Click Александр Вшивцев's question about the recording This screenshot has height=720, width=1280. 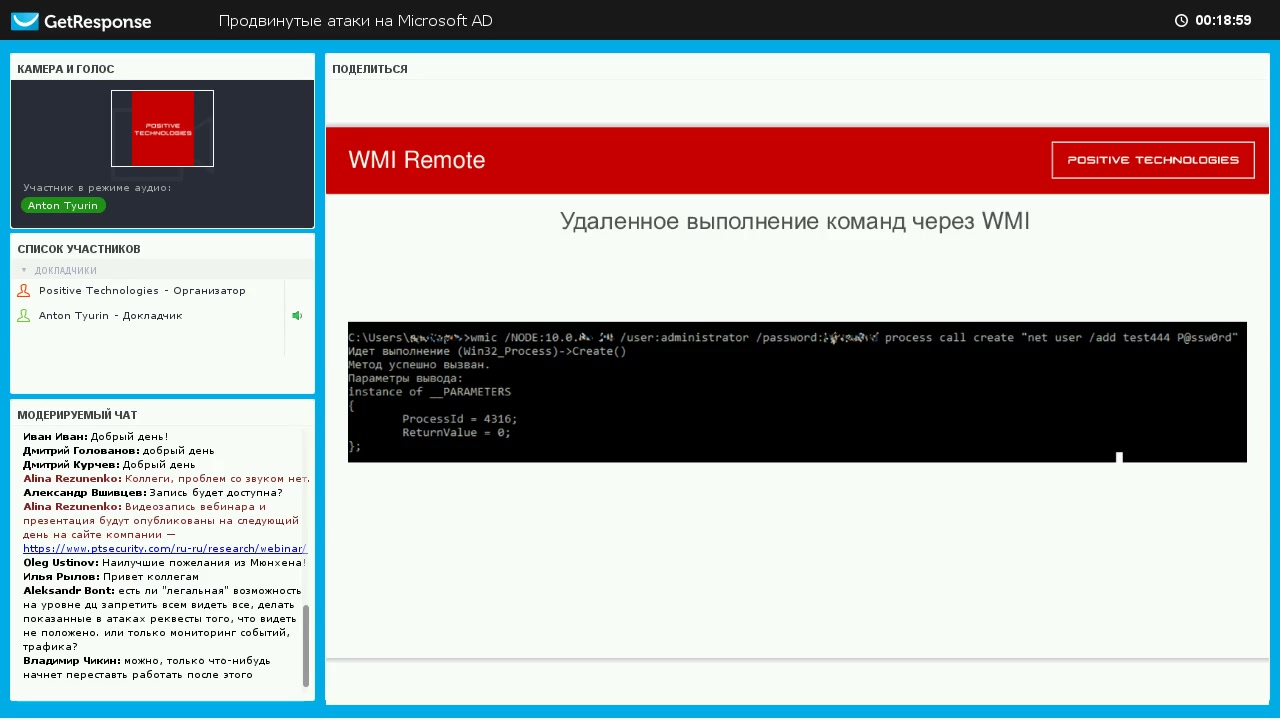point(153,493)
